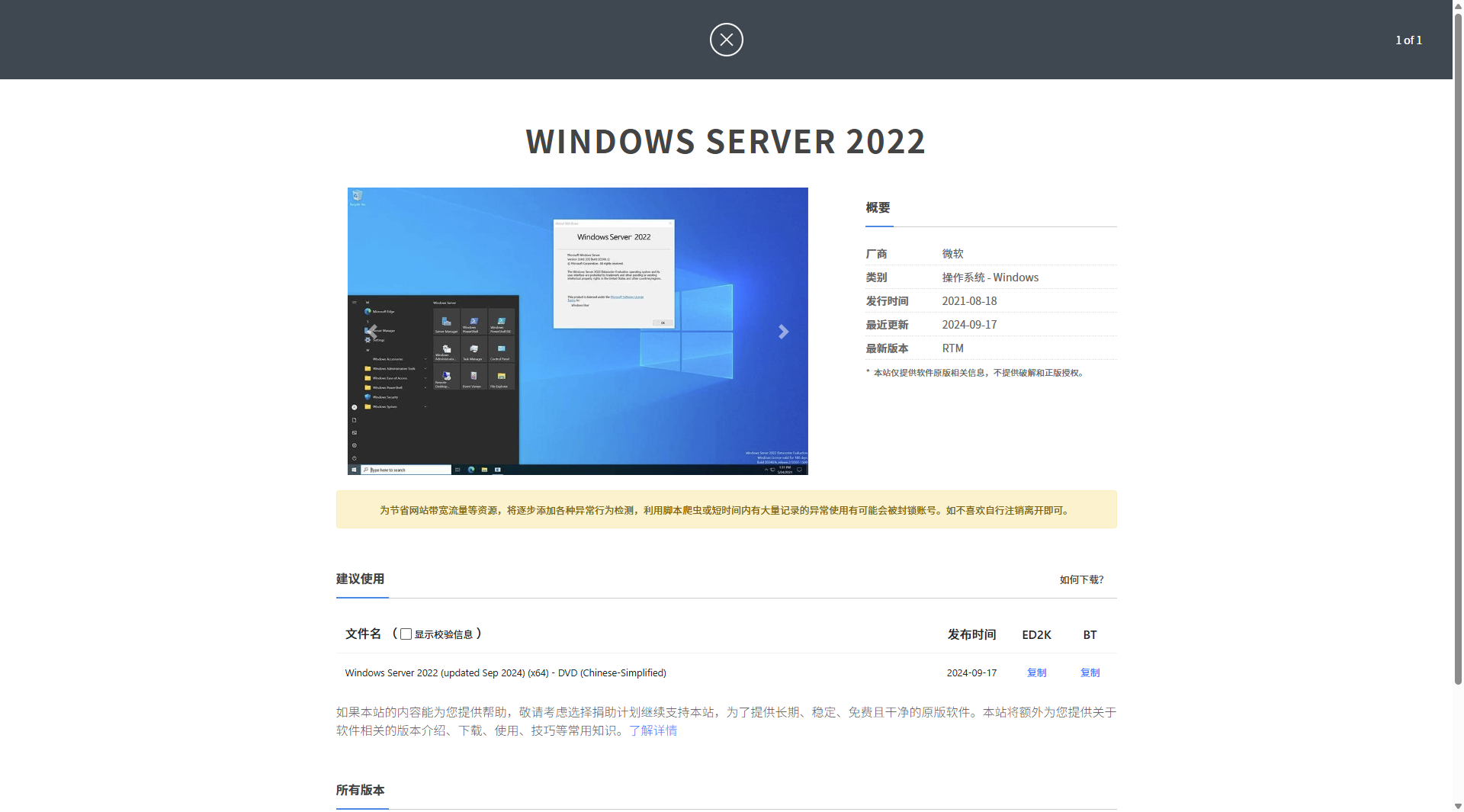The width and height of the screenshot is (1464, 812).
Task: Copy the BT download link with 复制
Action: [x=1090, y=672]
